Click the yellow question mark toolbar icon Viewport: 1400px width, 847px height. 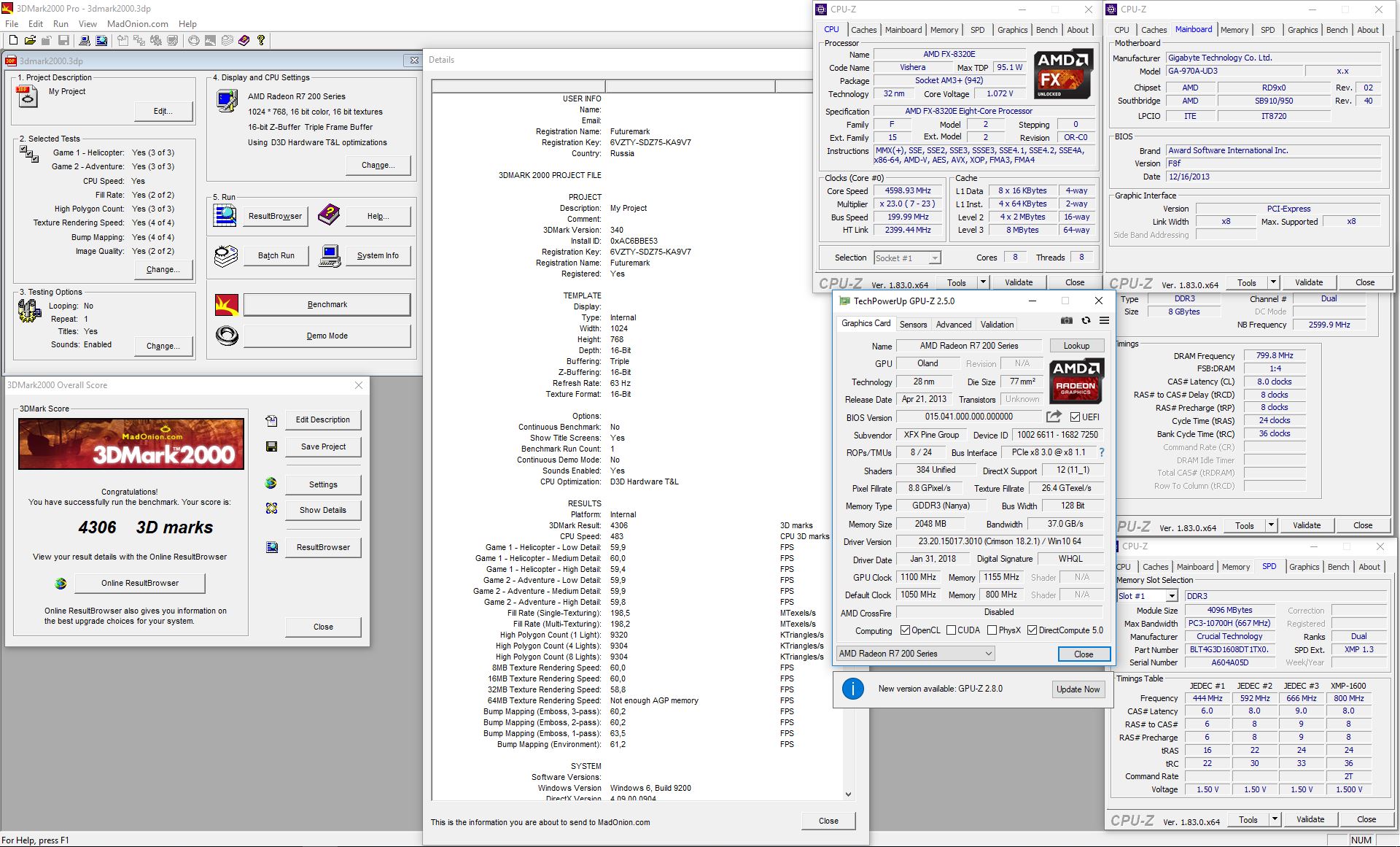click(261, 40)
